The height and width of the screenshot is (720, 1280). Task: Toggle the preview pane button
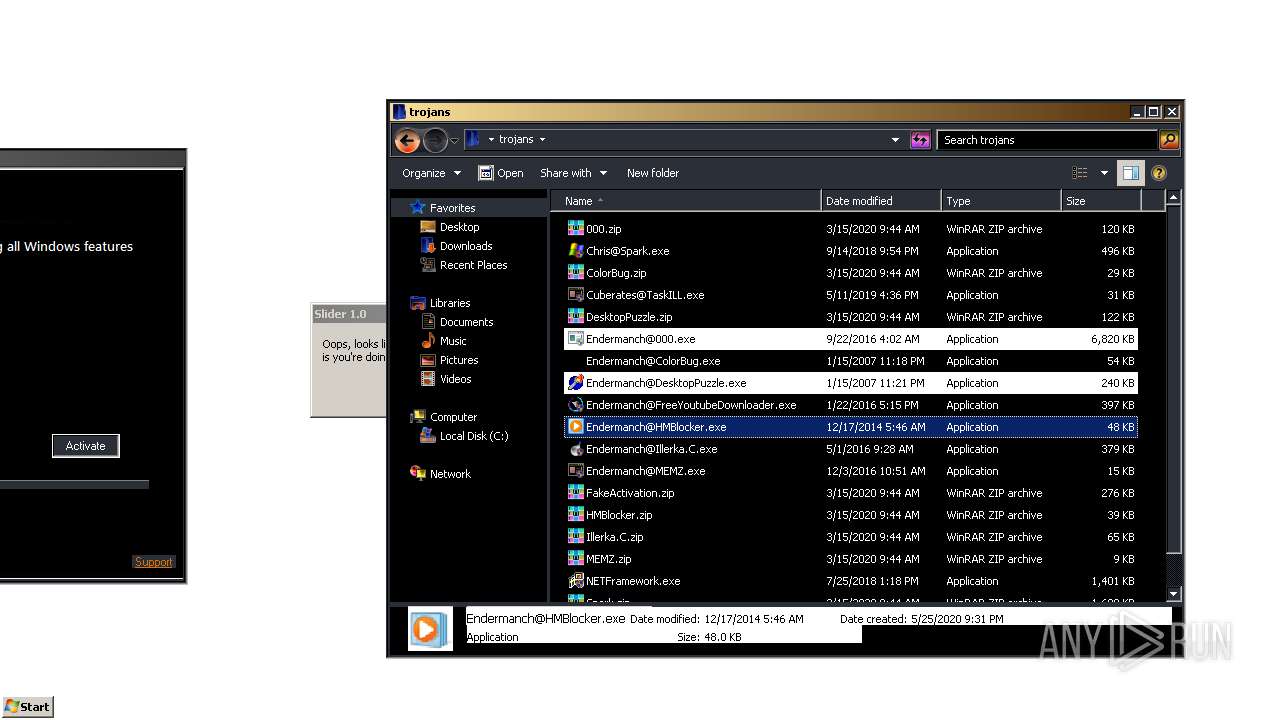pos(1130,173)
